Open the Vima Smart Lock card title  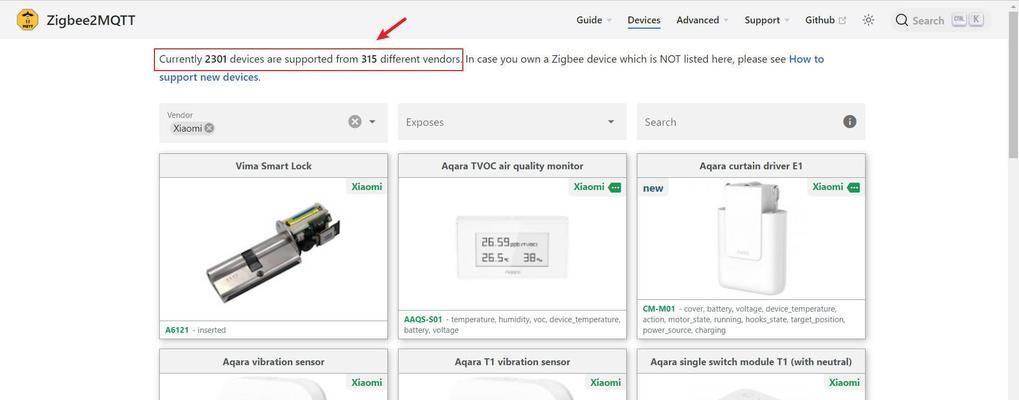(x=274, y=166)
